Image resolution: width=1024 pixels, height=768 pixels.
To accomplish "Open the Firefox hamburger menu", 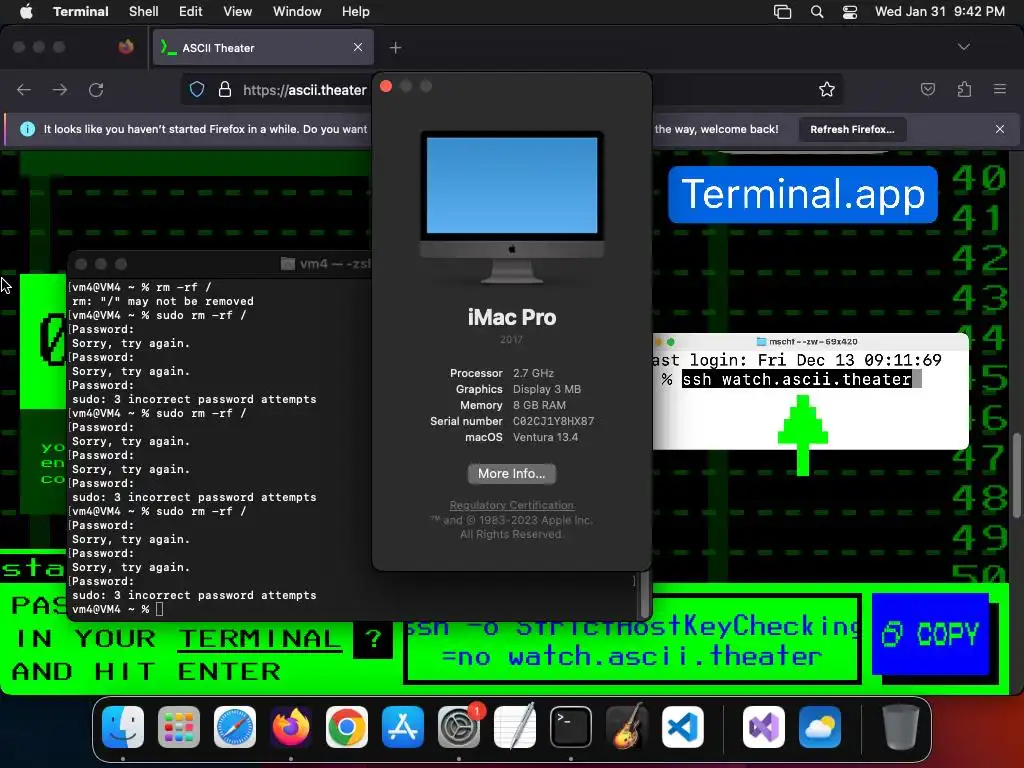I will tap(1000, 89).
